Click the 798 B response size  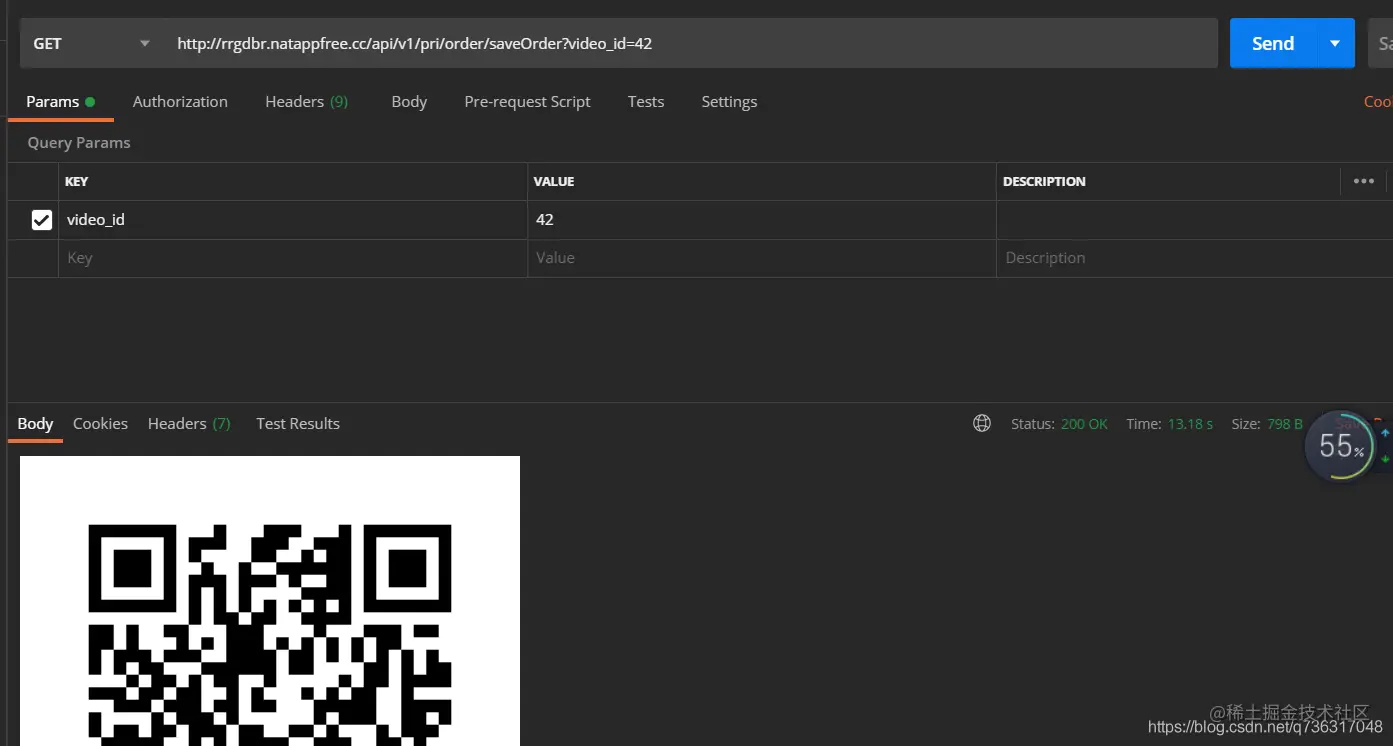tap(1285, 424)
